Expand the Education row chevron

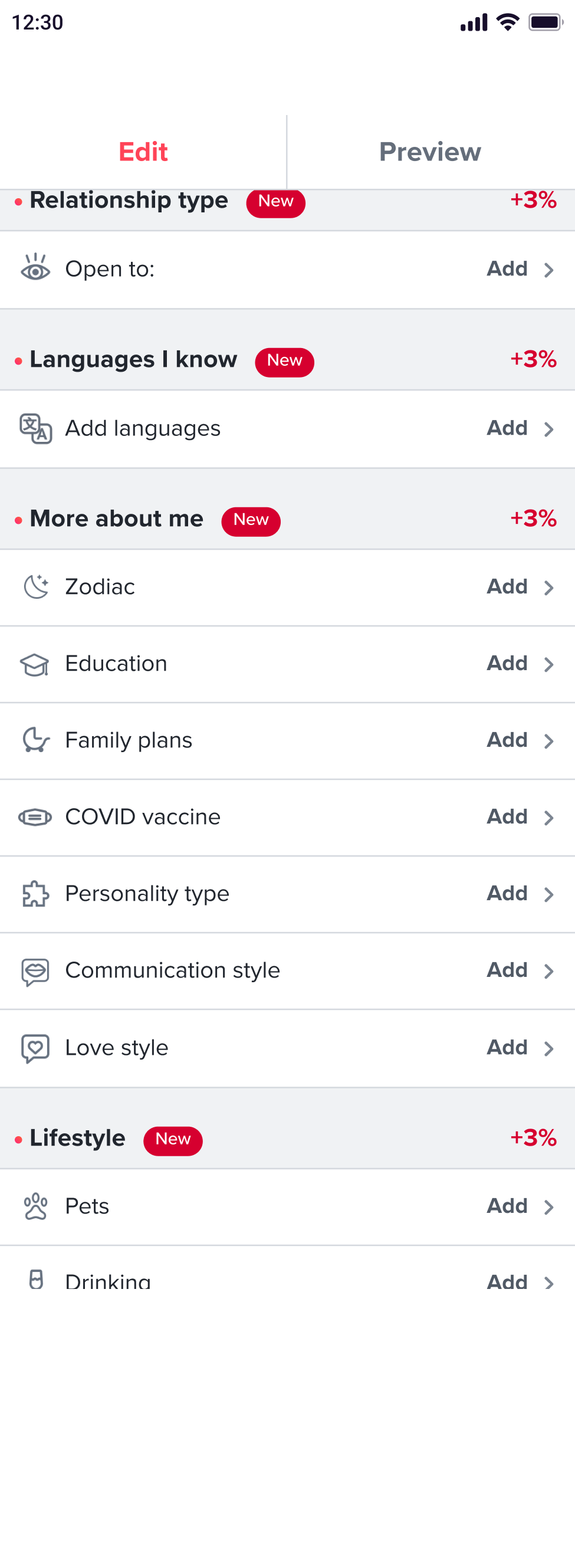coord(549,664)
